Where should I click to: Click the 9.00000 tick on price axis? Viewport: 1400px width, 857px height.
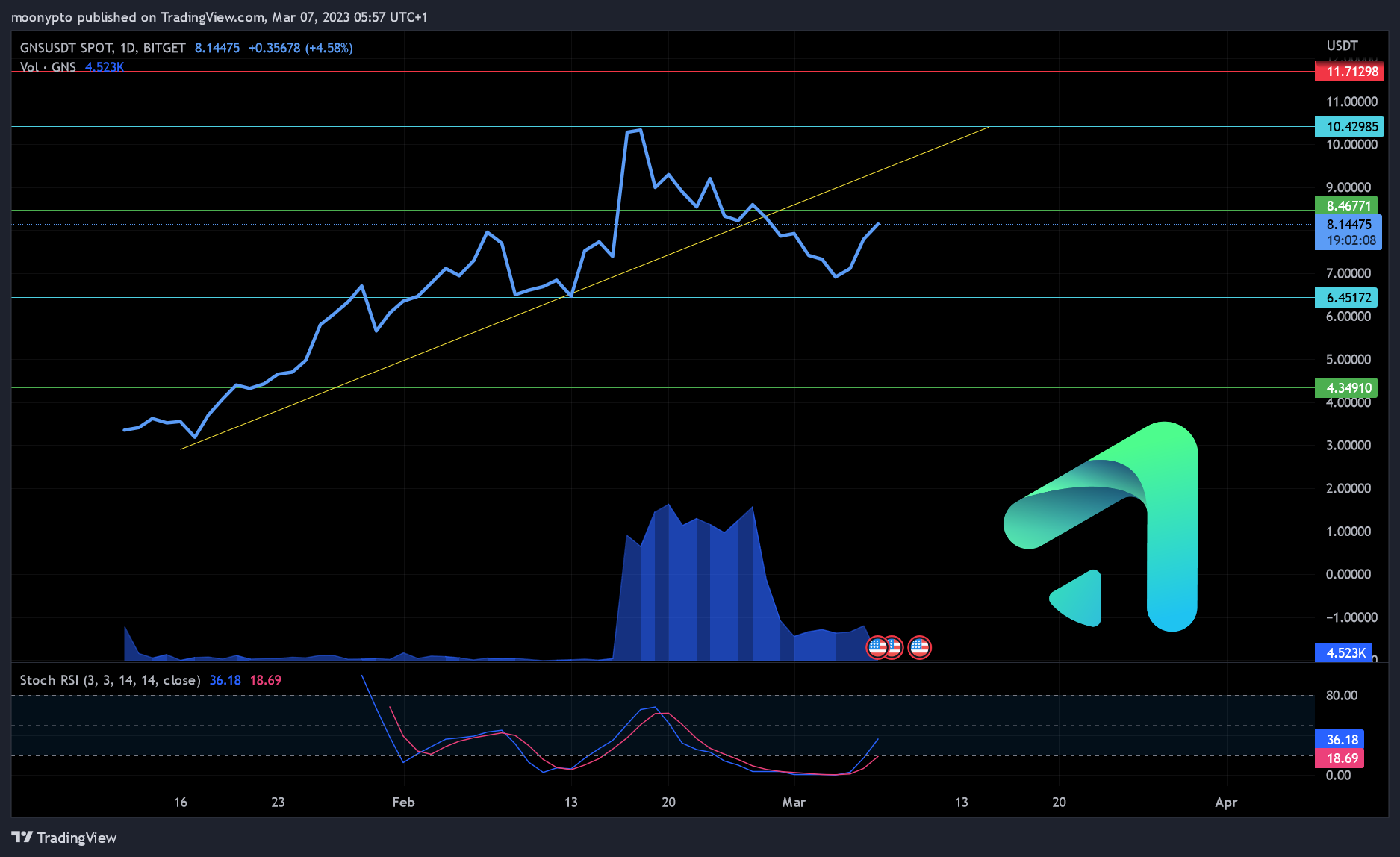[x=1348, y=187]
